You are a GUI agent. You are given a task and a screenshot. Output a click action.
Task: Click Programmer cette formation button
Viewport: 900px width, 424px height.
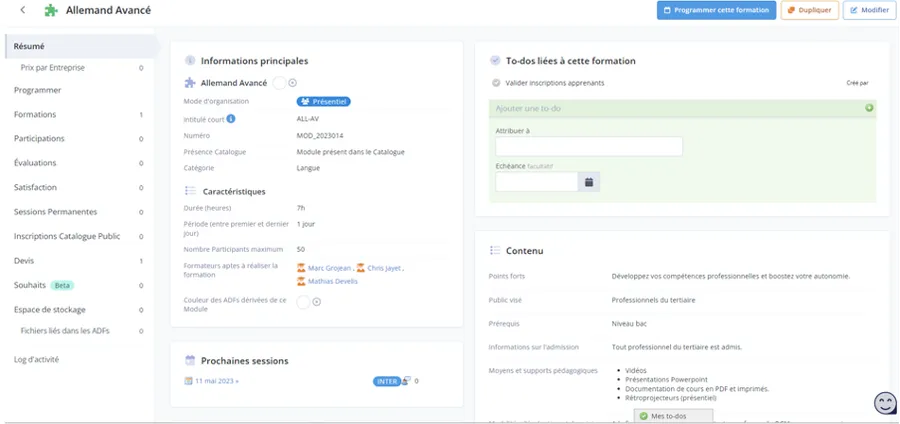(x=716, y=10)
